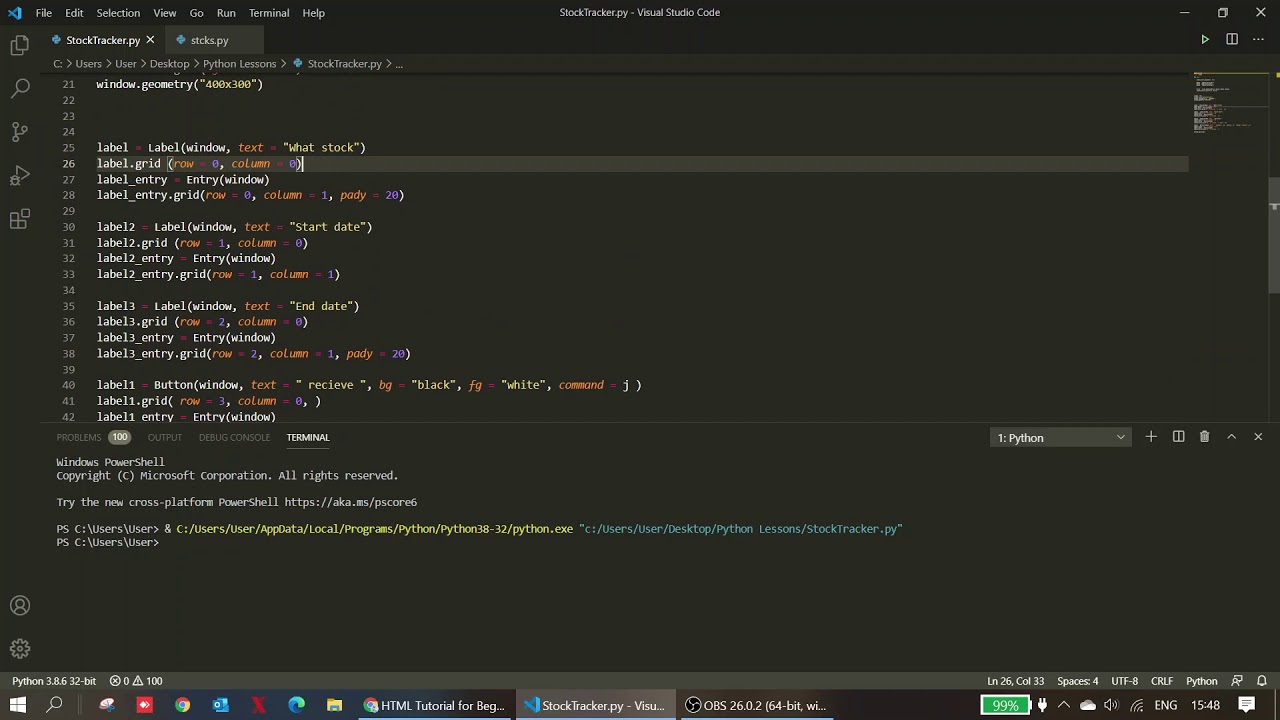The image size is (1280, 720).
Task: Open the Run and Debug view
Action: coord(20,176)
